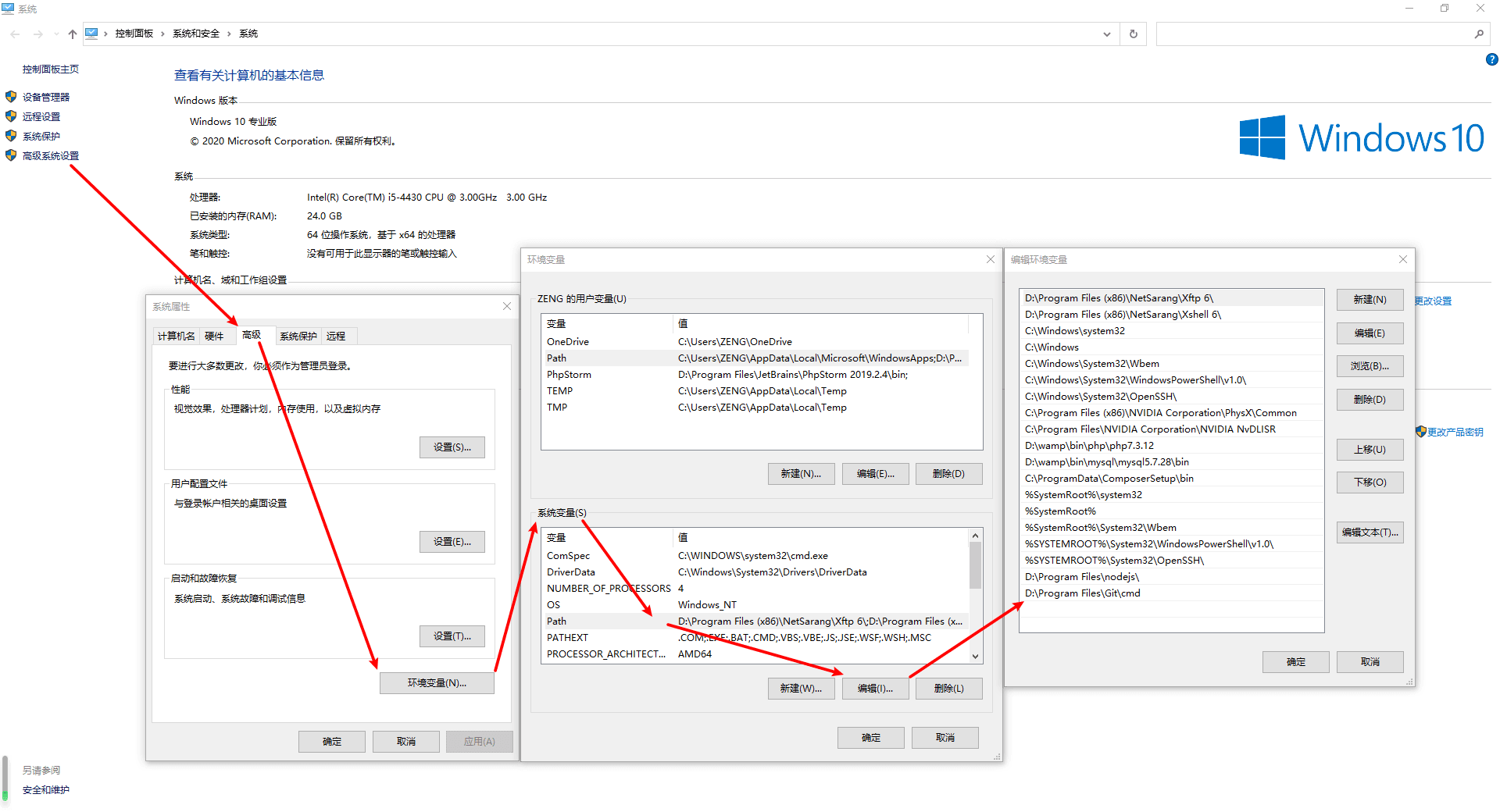The image size is (1500, 812).
Task: Click 编辑(I)... under system variables
Action: [875, 689]
